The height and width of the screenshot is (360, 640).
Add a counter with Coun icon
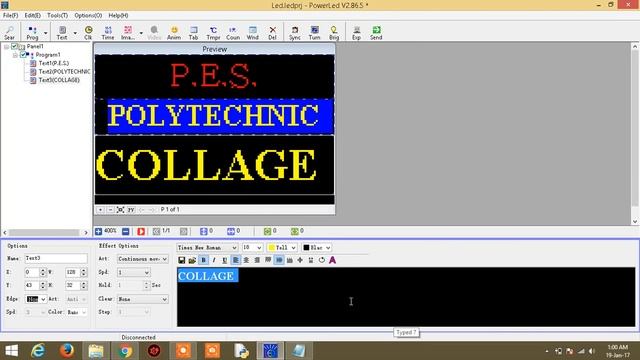[x=233, y=33]
